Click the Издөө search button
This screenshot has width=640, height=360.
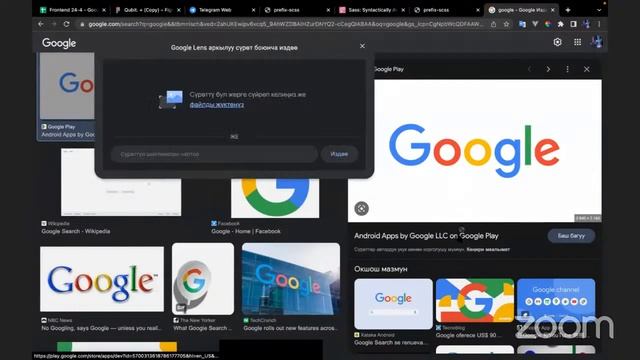coord(339,154)
